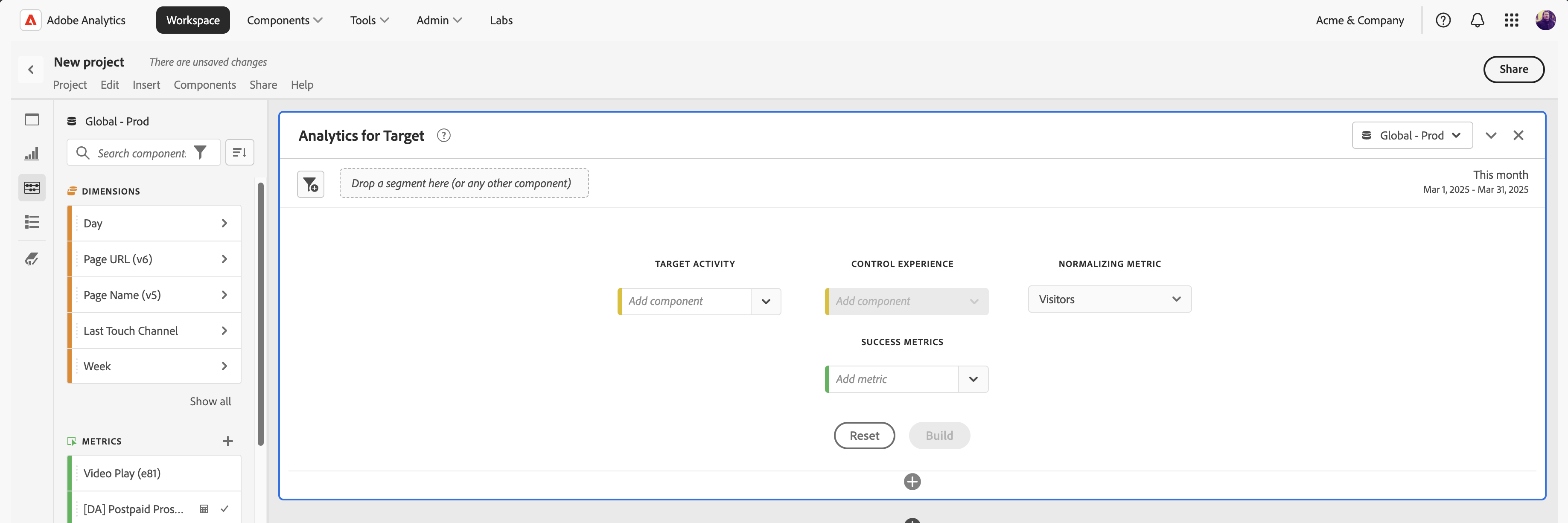Open the Components menu in project toolbar
The image size is (1568, 523).
(205, 84)
